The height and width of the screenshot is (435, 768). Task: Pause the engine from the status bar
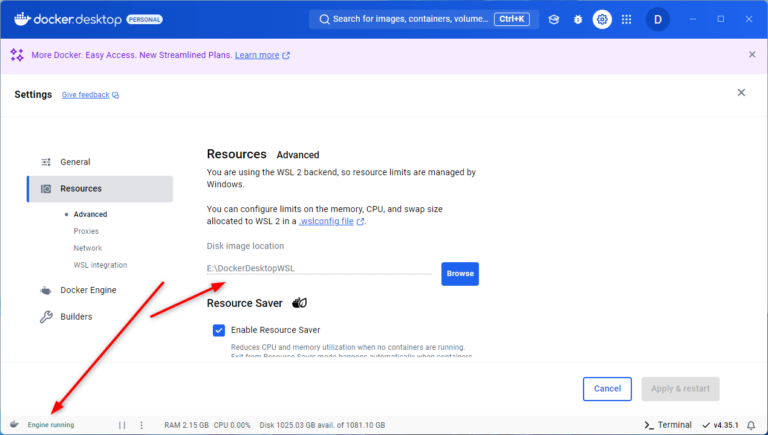coord(122,425)
